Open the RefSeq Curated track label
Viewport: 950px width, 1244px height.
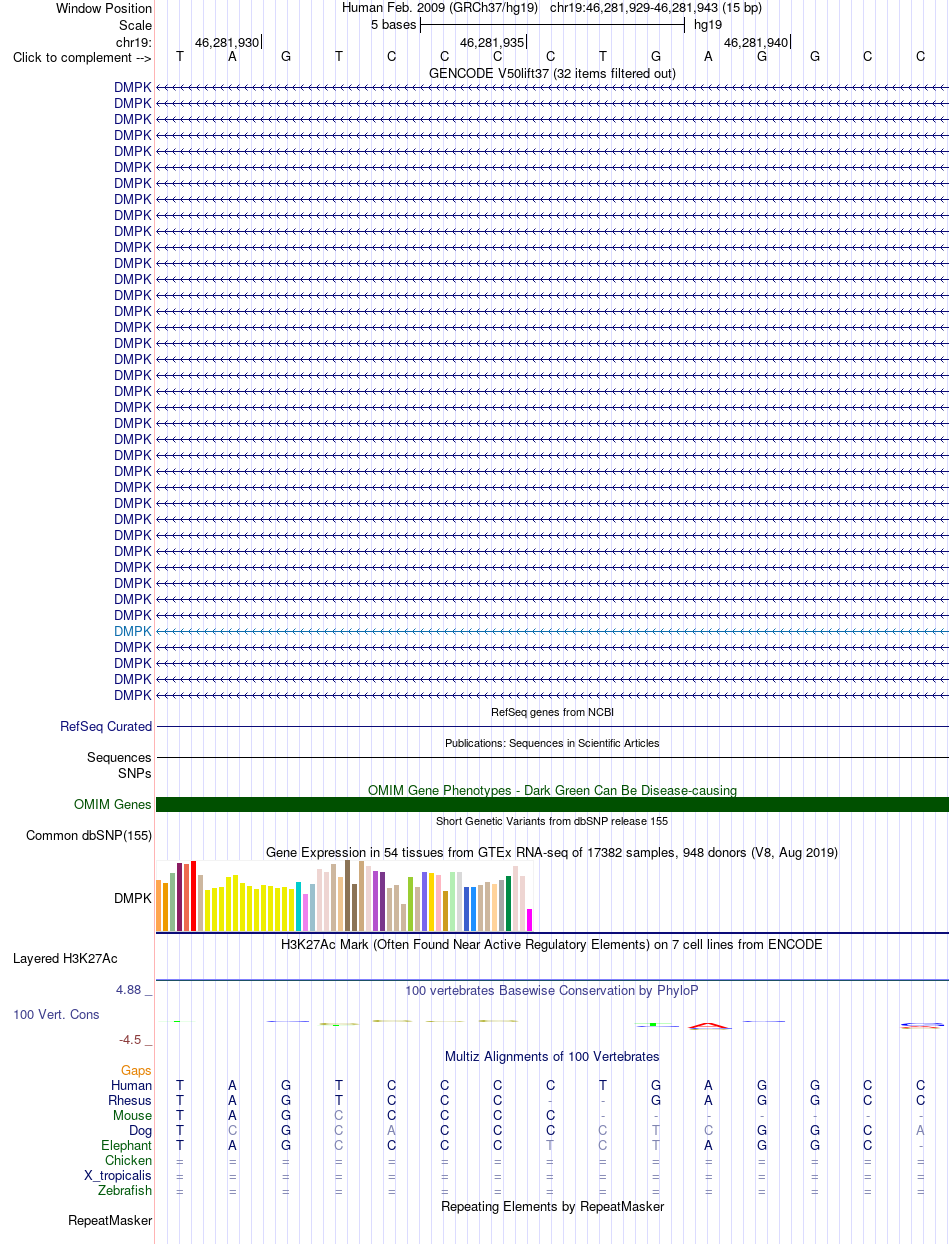pos(106,727)
